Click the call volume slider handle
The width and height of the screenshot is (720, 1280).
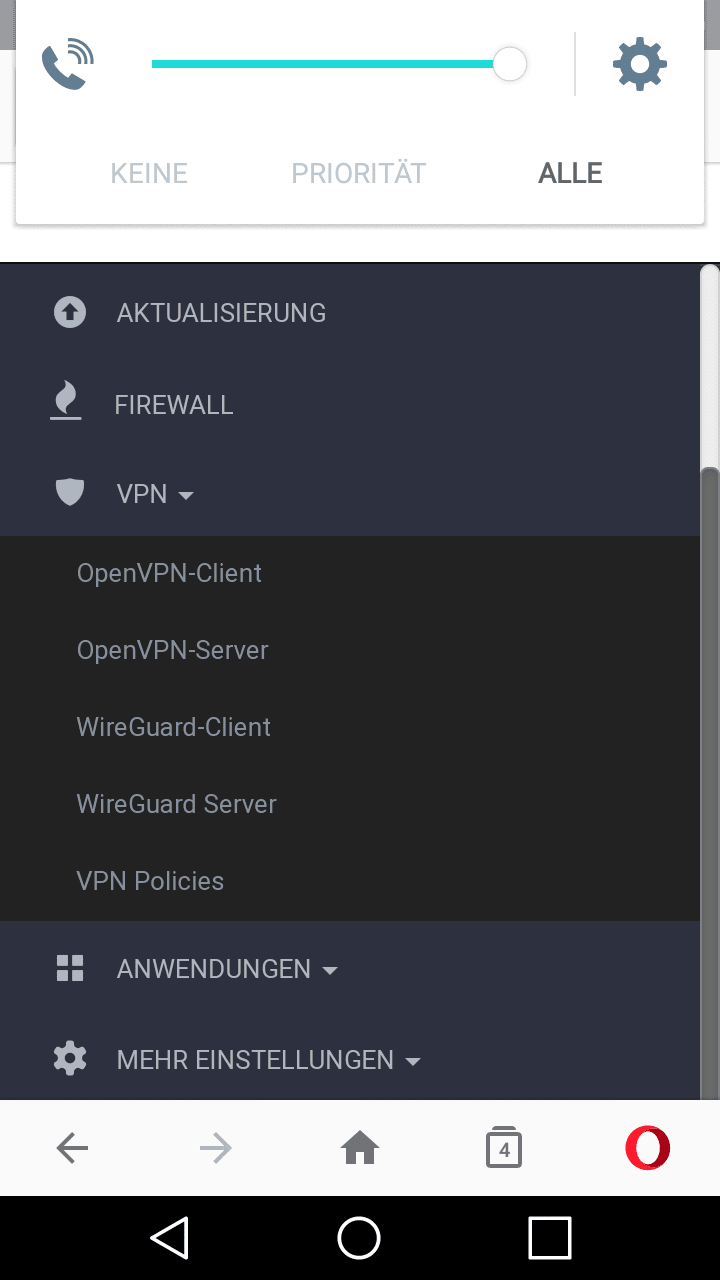point(510,64)
